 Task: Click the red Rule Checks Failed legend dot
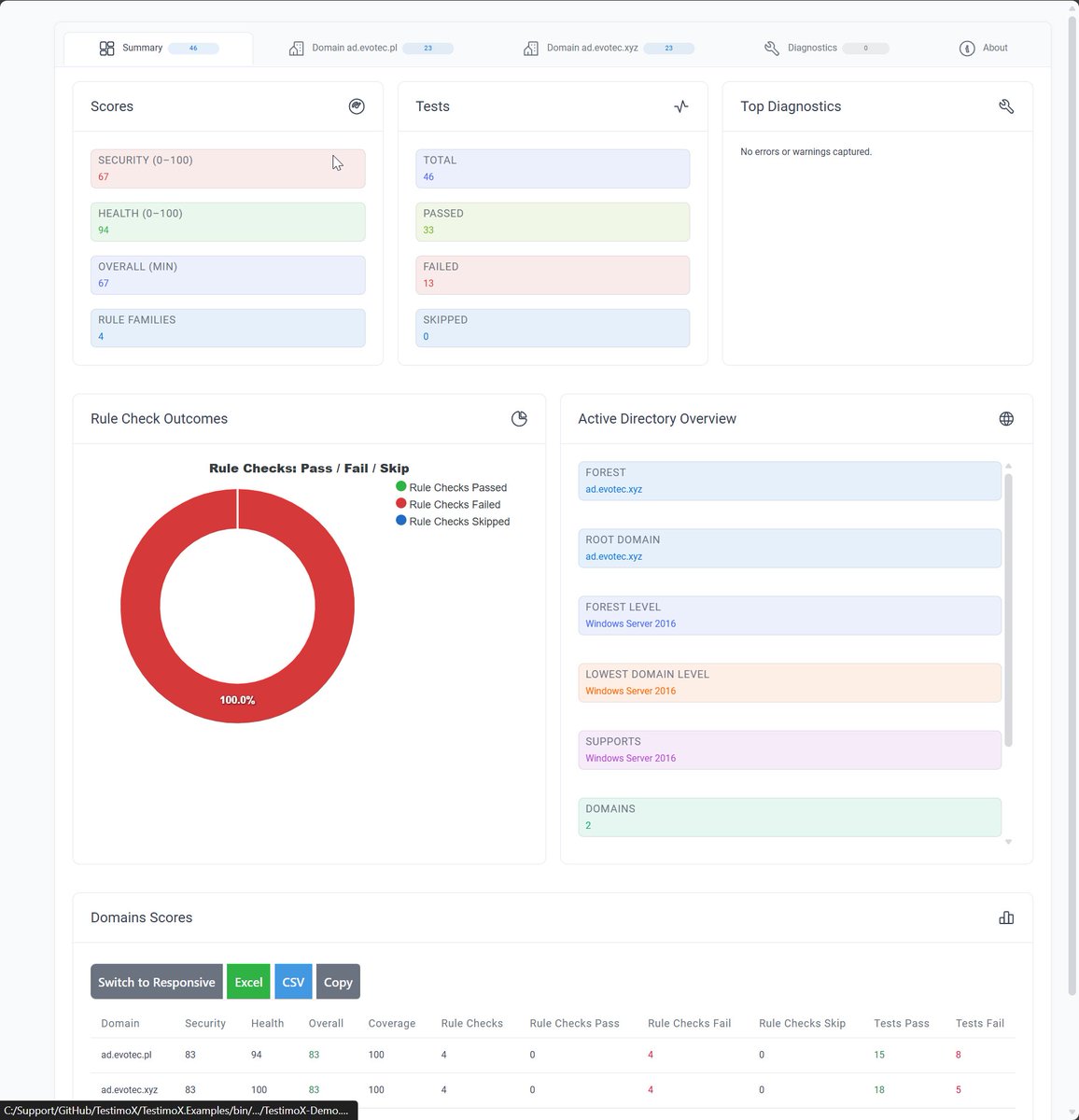coord(401,503)
